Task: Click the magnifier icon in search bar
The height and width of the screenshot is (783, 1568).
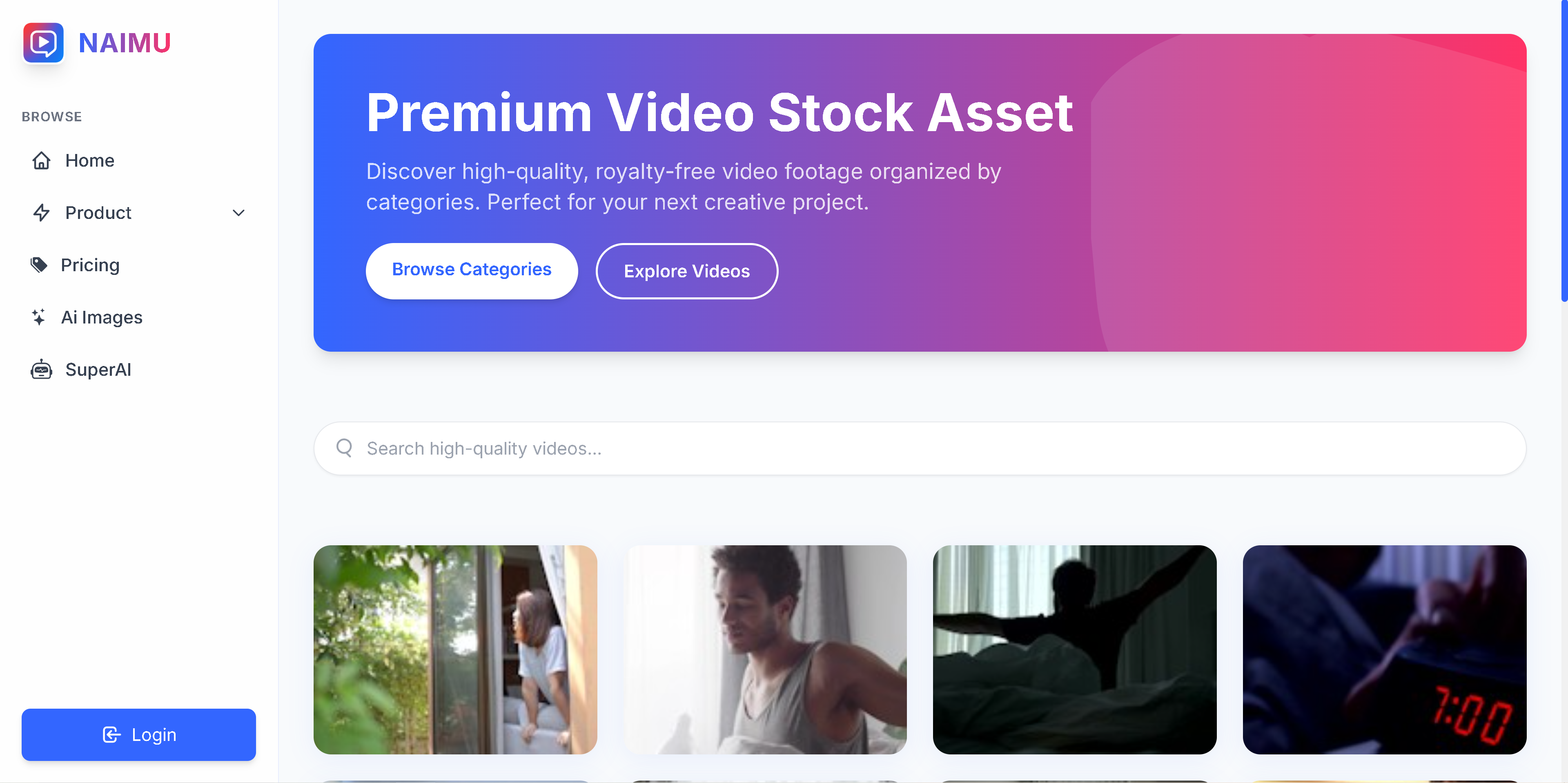Action: (x=345, y=448)
